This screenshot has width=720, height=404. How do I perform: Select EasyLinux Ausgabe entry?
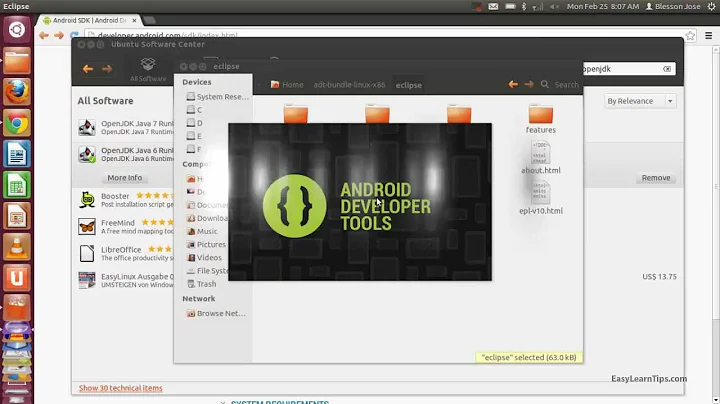123,281
